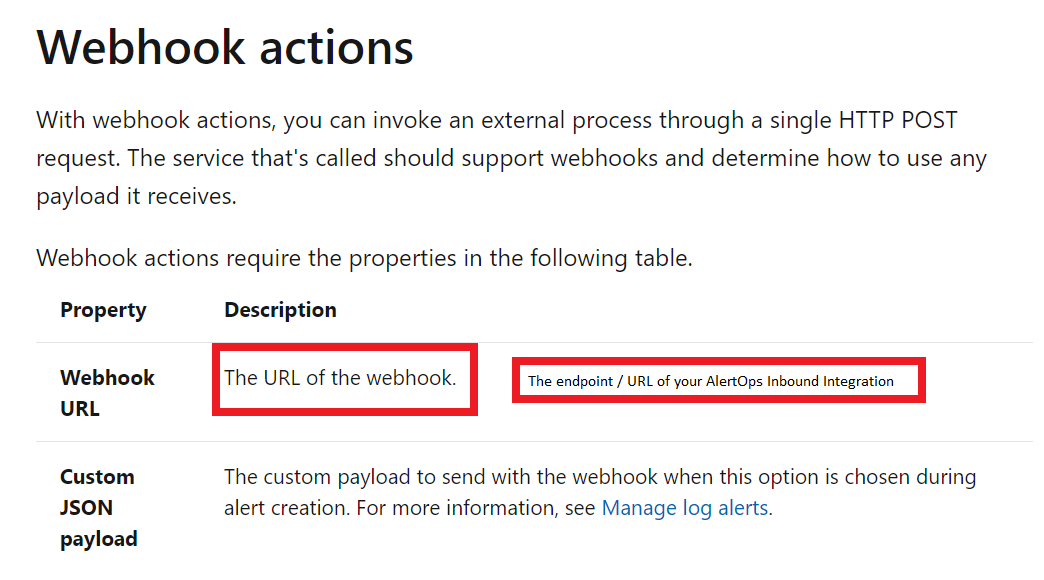Viewport: 1044px width, 580px height.
Task: Open the Manage log alerts link
Action: click(685, 508)
